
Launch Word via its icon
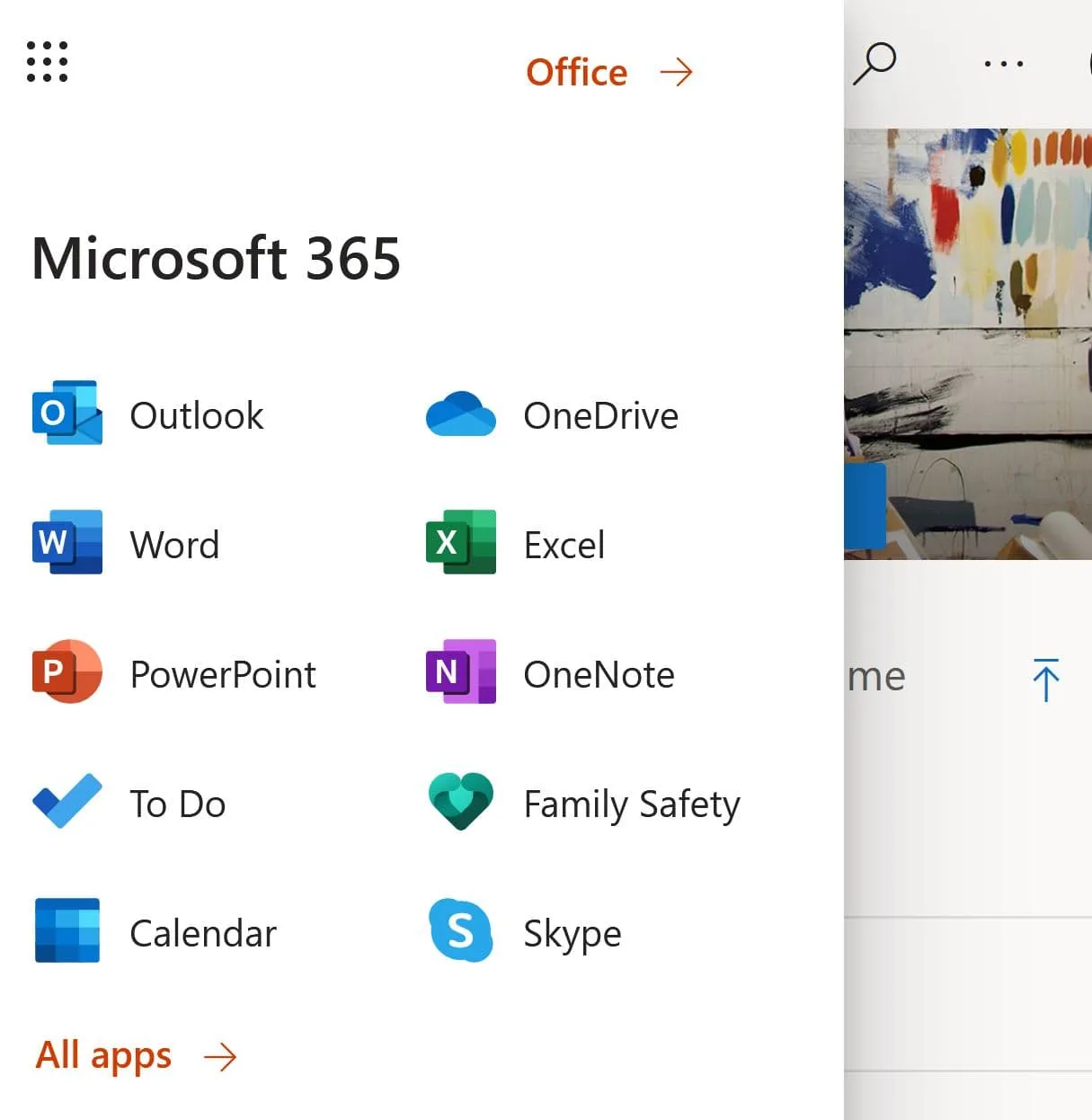(67, 542)
